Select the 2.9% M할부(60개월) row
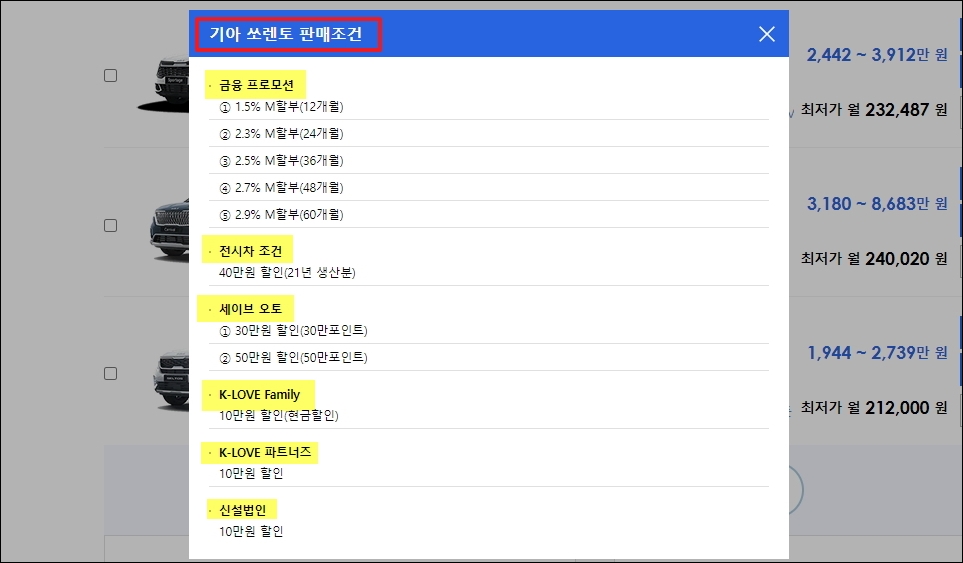 click(488, 214)
